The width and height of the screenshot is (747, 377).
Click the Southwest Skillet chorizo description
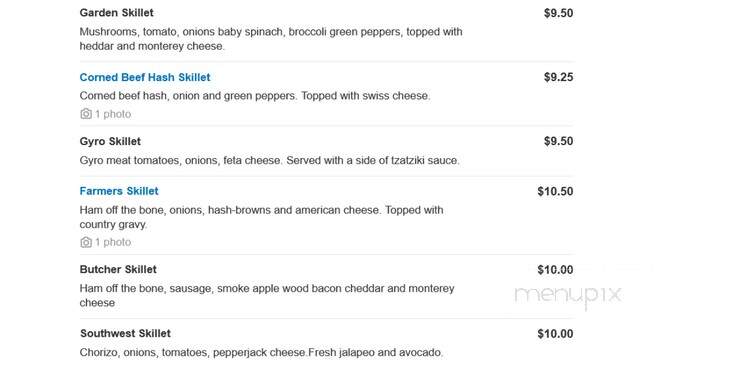(x=261, y=353)
